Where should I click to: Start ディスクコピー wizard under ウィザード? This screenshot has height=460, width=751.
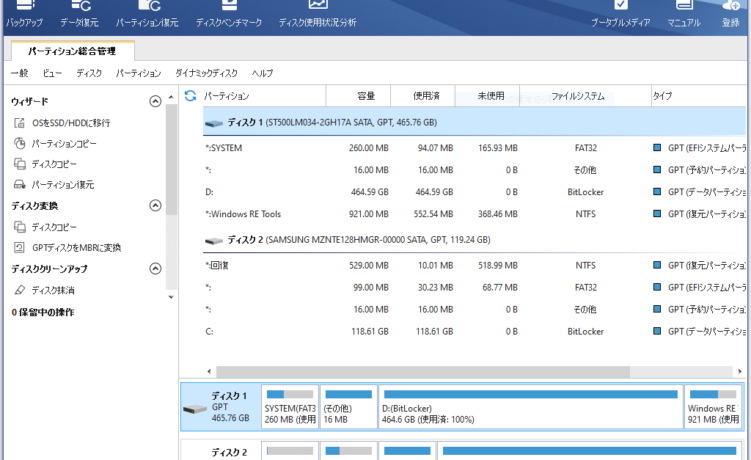(45, 164)
